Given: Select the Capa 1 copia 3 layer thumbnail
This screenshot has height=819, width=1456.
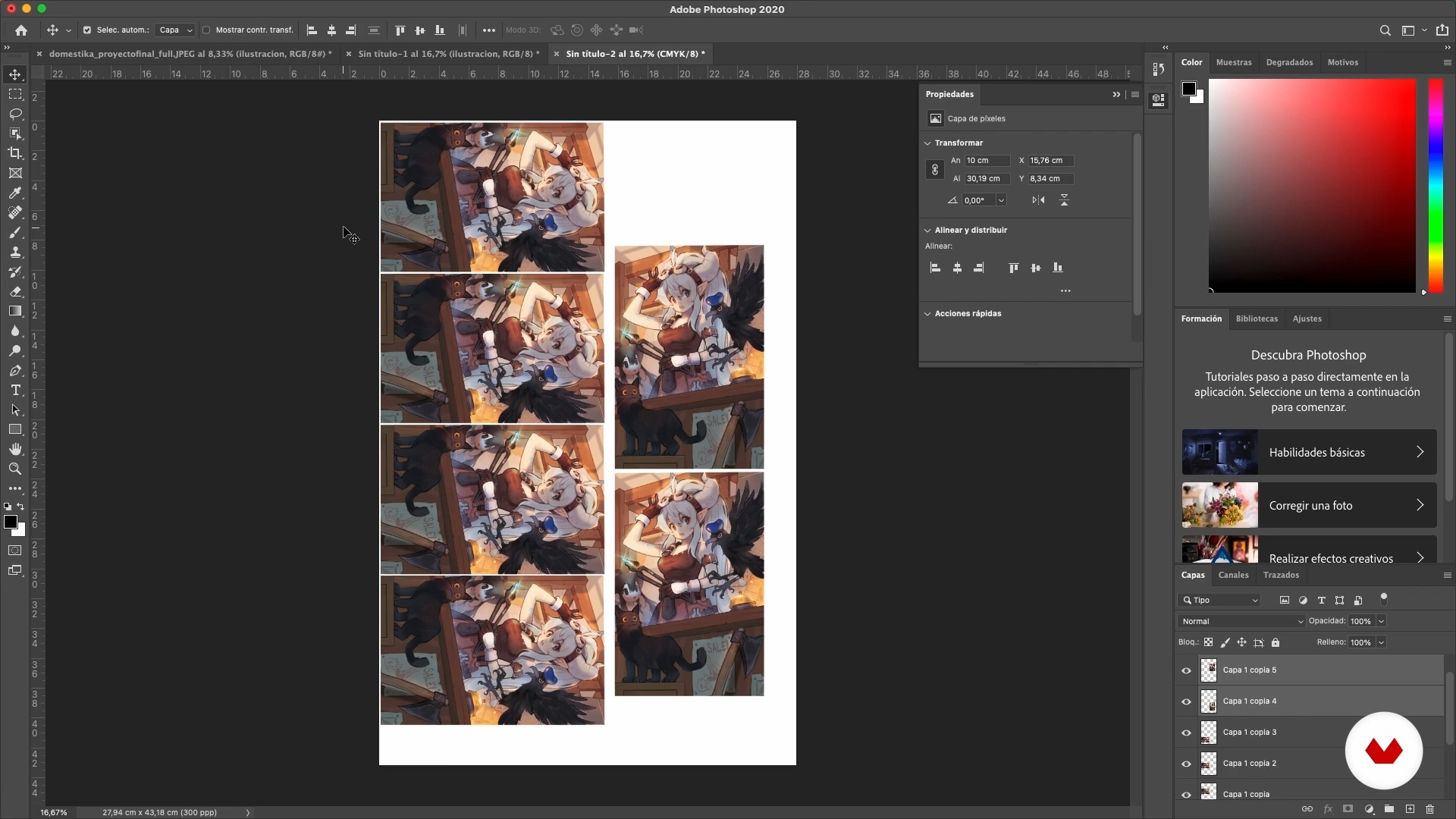Looking at the screenshot, I should pyautogui.click(x=1209, y=733).
